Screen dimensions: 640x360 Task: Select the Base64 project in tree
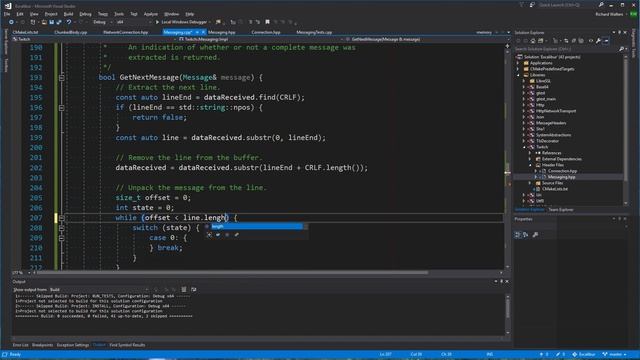pos(542,87)
